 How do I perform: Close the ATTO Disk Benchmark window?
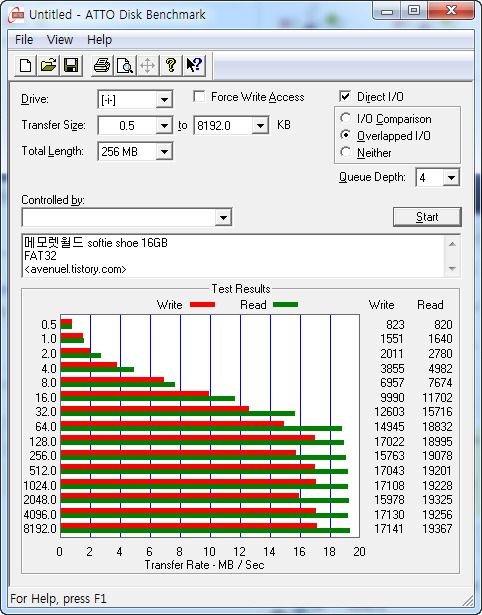pyautogui.click(x=451, y=11)
